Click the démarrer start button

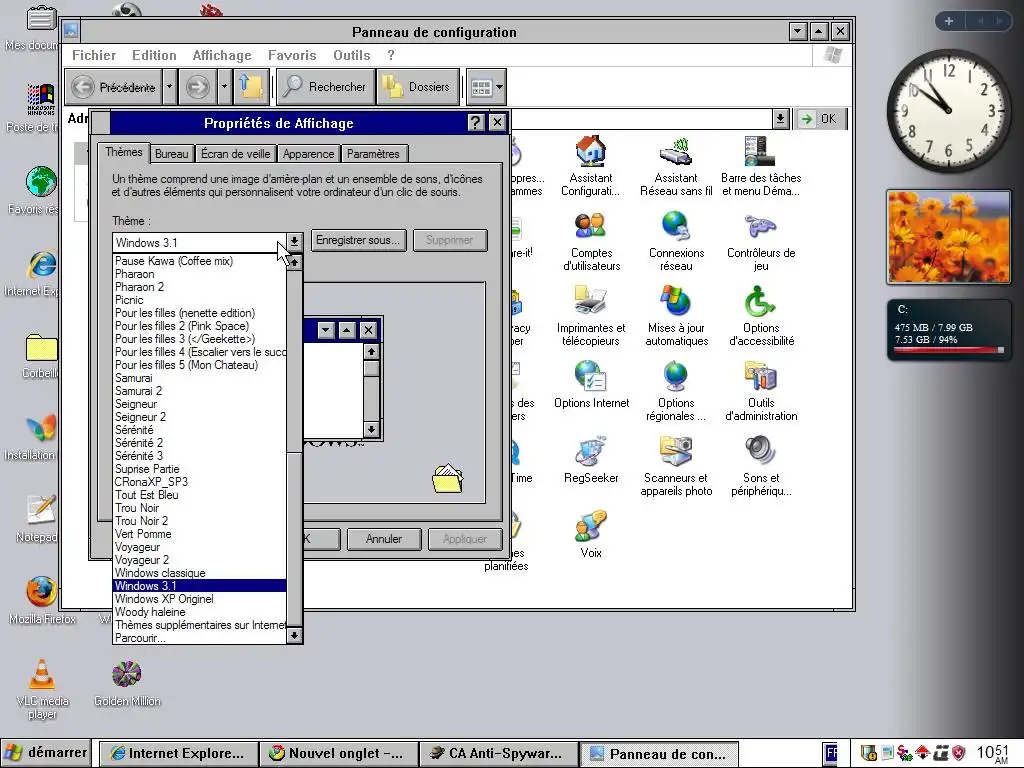click(46, 753)
